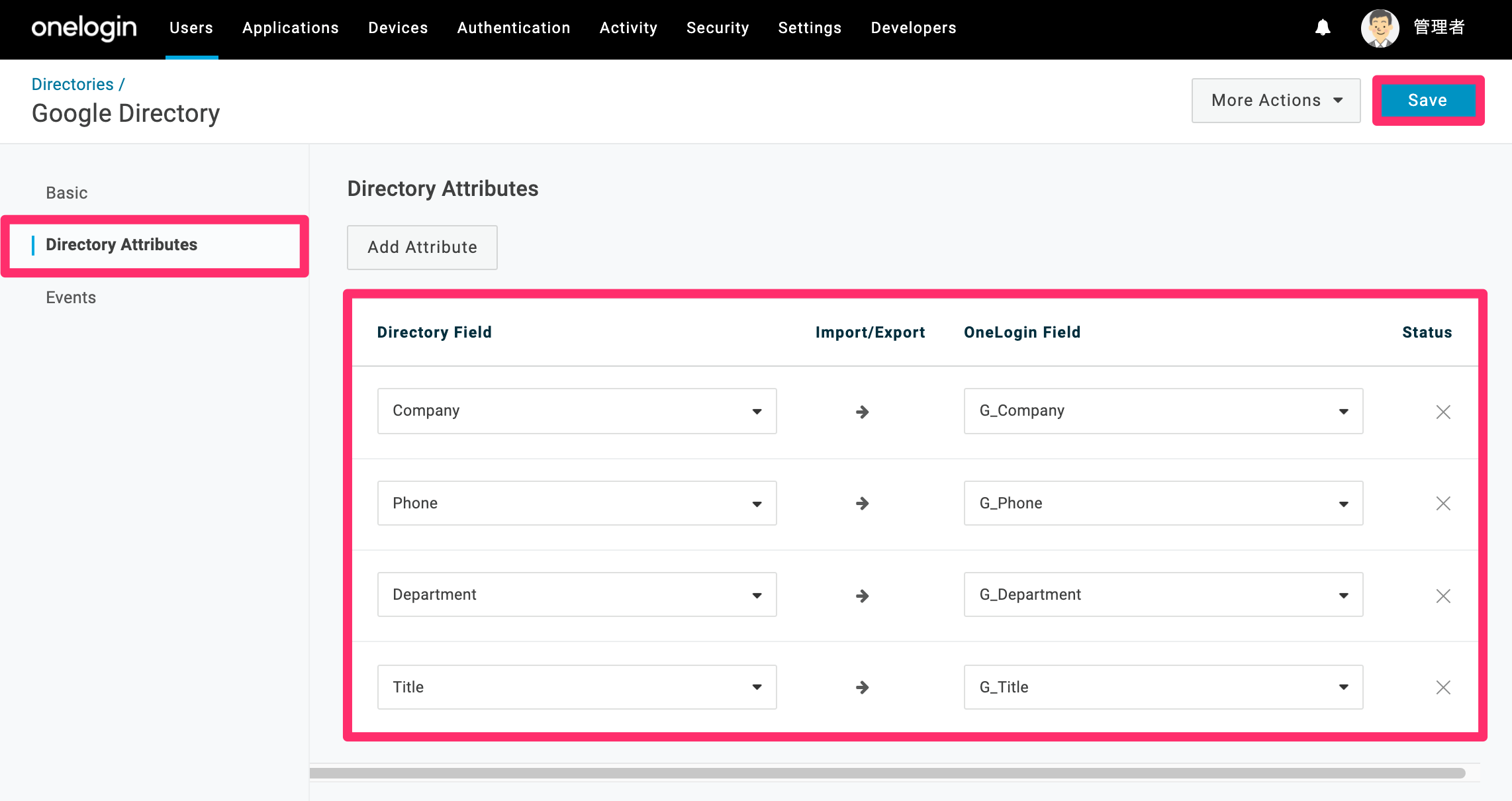1512x801 pixels.
Task: Switch to the Basic tab
Action: point(67,193)
